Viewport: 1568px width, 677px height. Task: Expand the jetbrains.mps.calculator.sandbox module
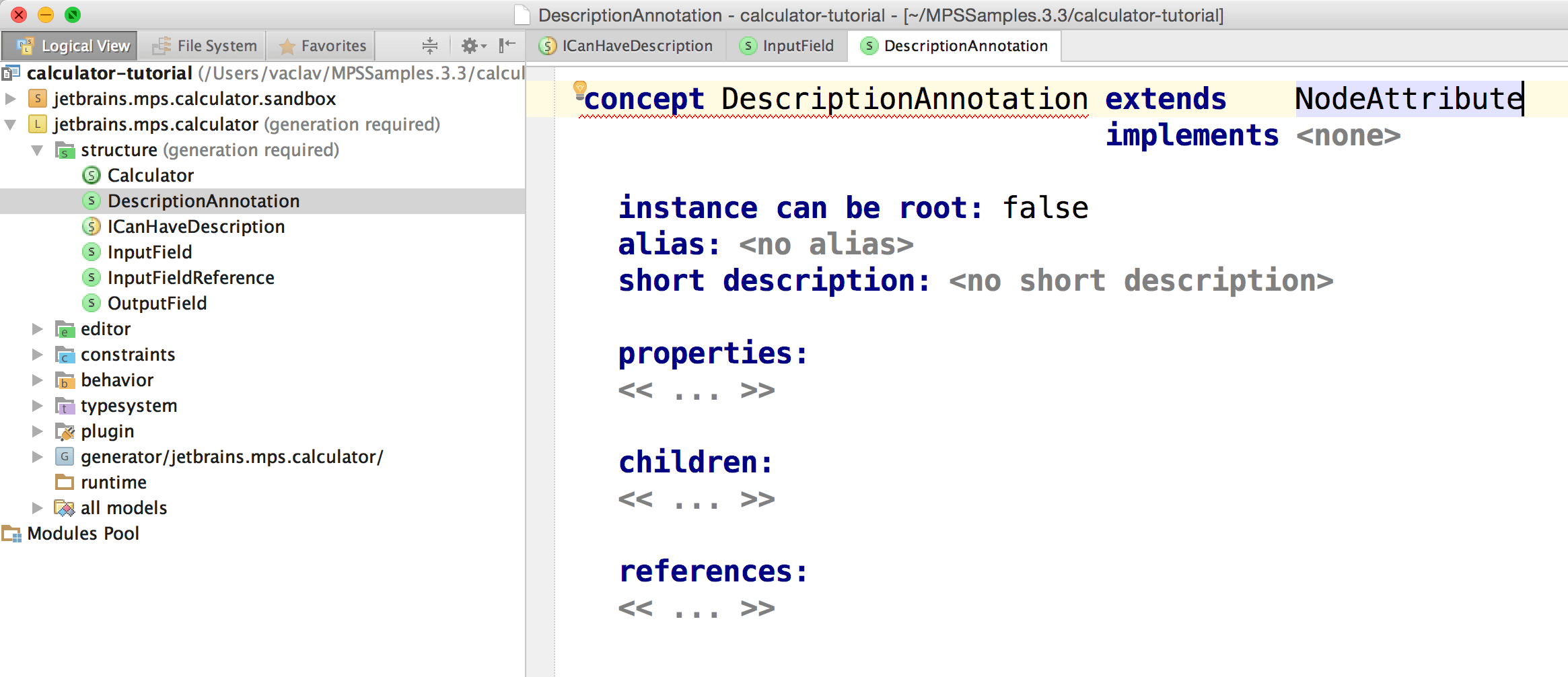click(11, 98)
